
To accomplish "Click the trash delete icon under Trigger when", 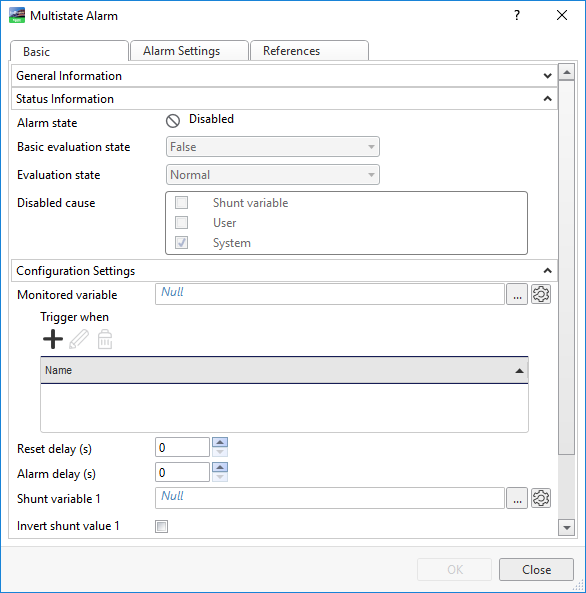I will click(x=105, y=339).
